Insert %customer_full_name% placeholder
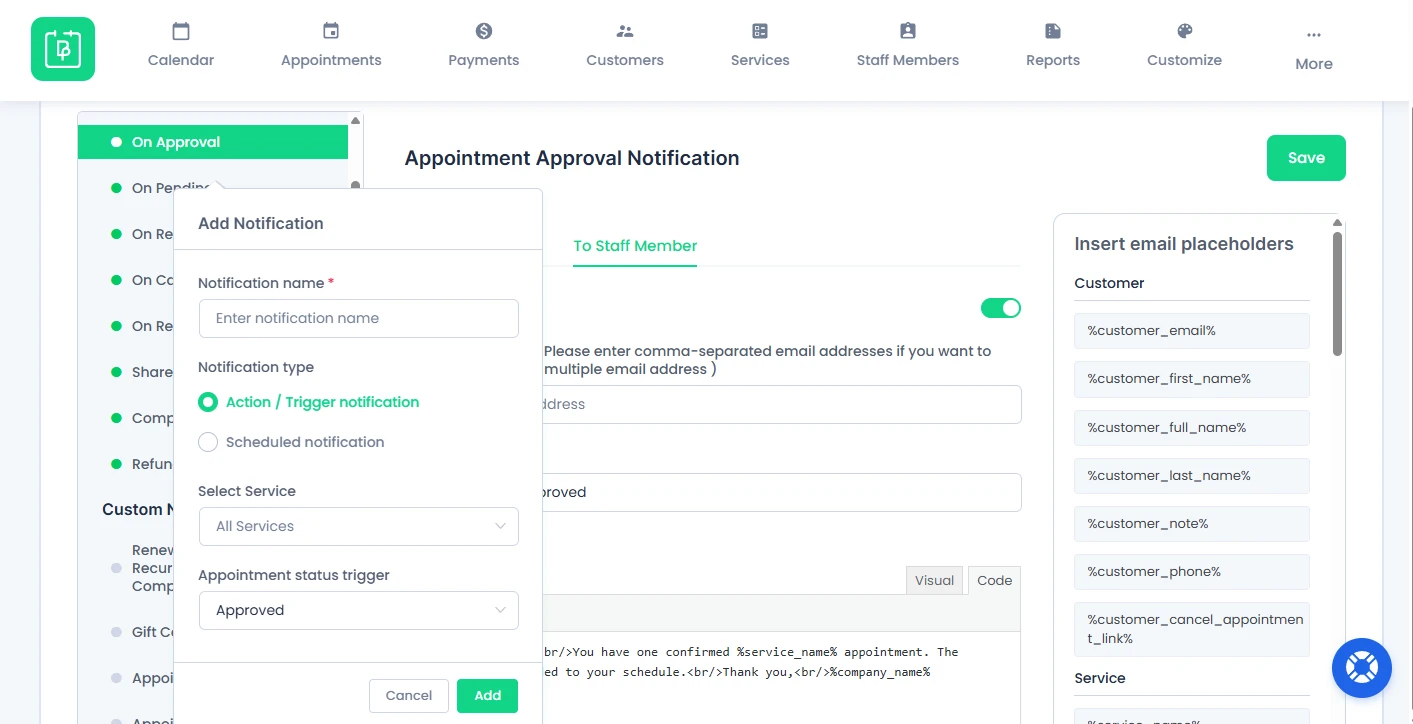 click(1192, 427)
